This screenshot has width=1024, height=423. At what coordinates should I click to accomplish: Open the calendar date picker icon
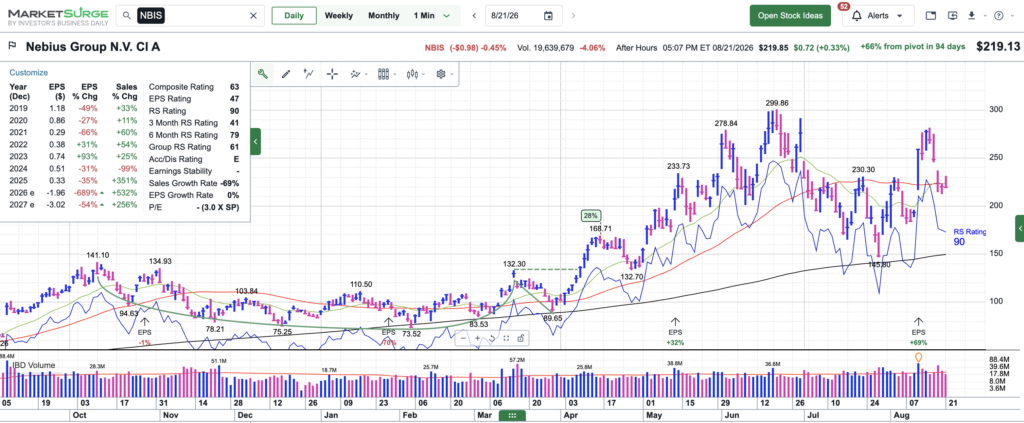(x=548, y=16)
